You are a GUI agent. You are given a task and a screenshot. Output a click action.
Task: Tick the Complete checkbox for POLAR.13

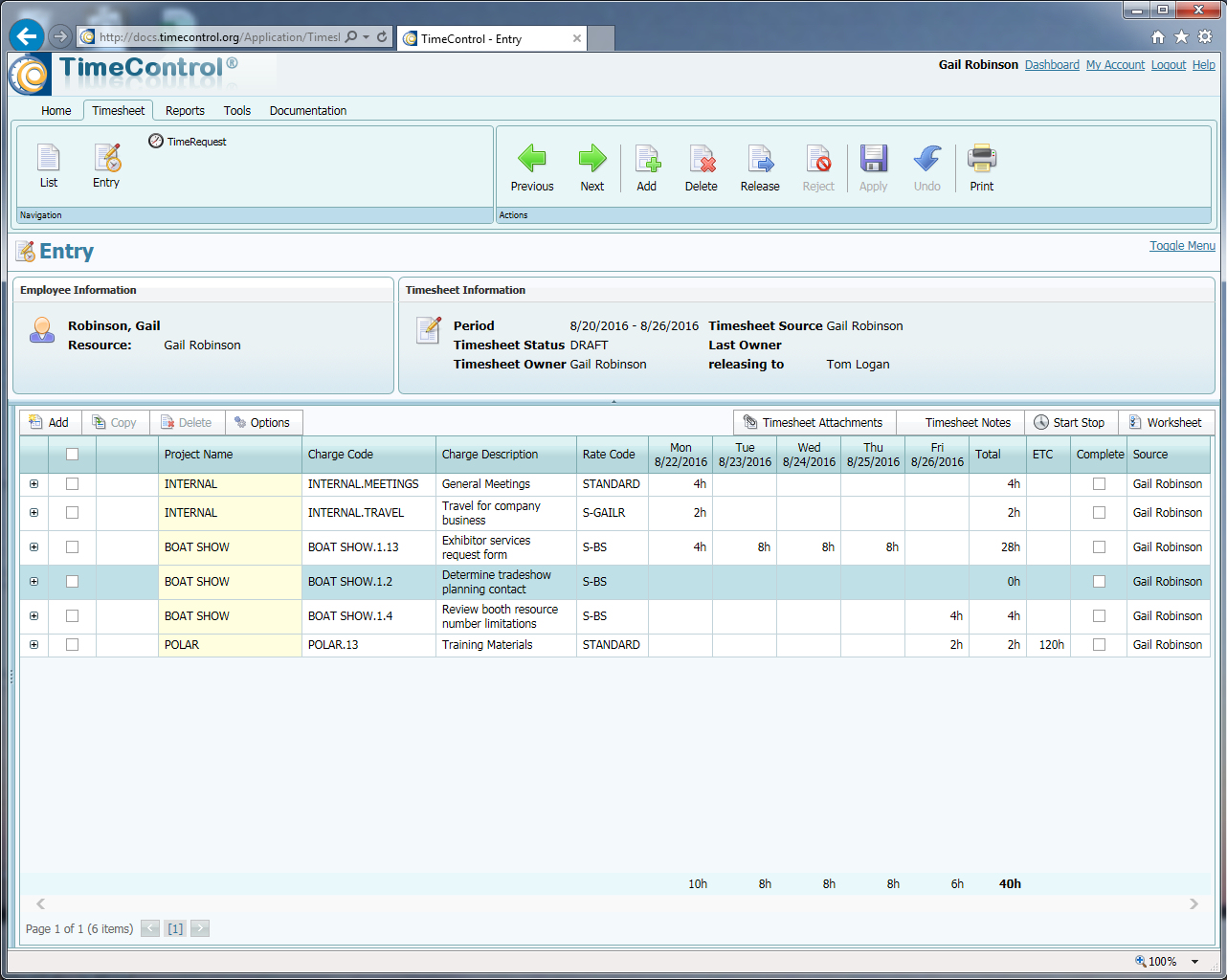coord(1099,645)
